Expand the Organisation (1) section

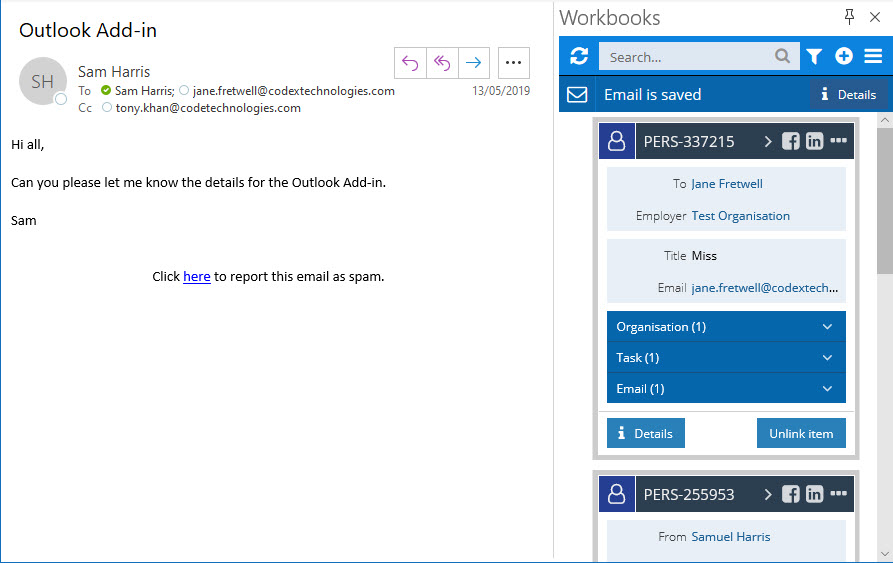pyautogui.click(x=726, y=327)
